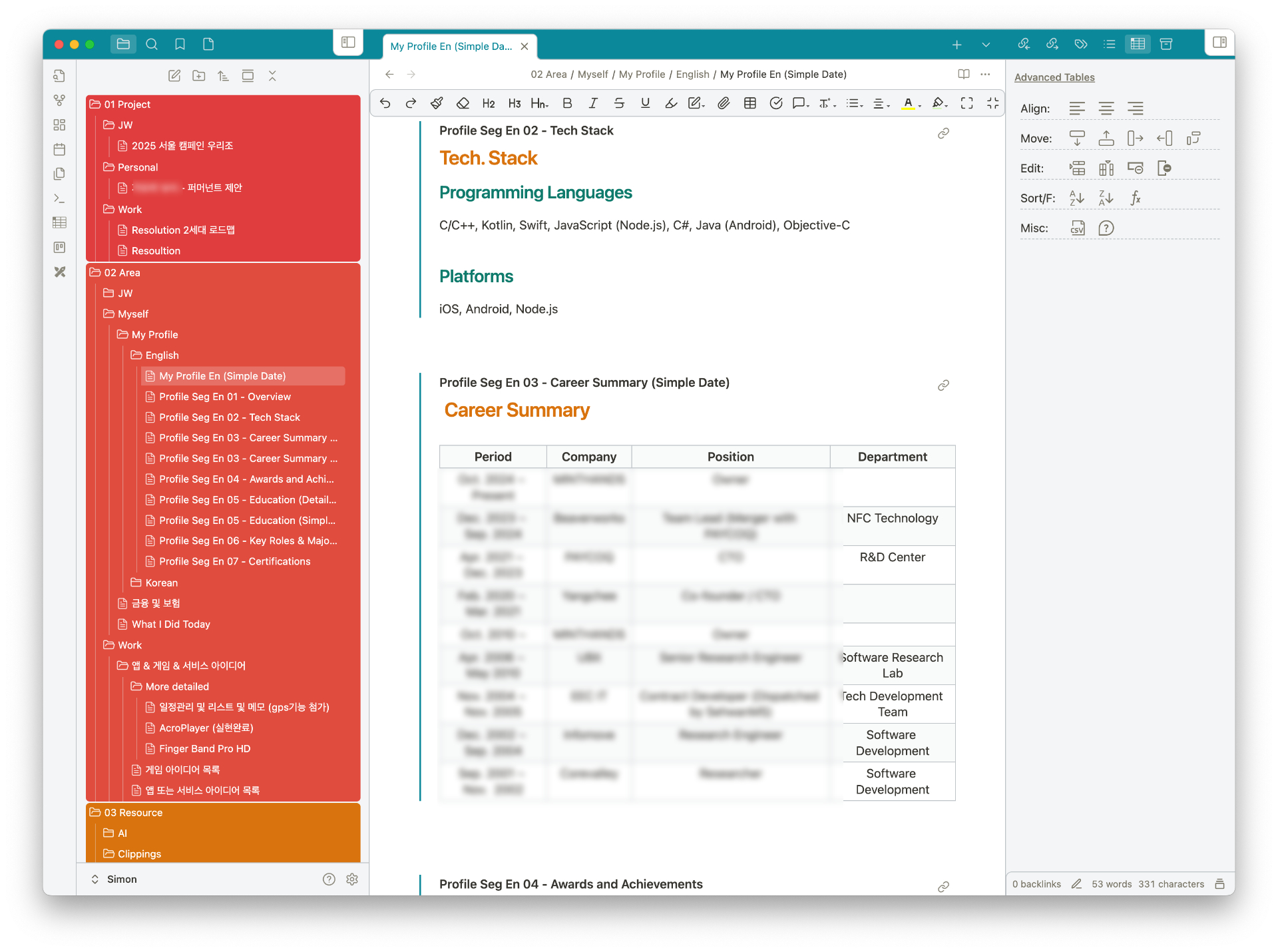
Task: Click the Insert table toolbar icon
Action: [750, 103]
